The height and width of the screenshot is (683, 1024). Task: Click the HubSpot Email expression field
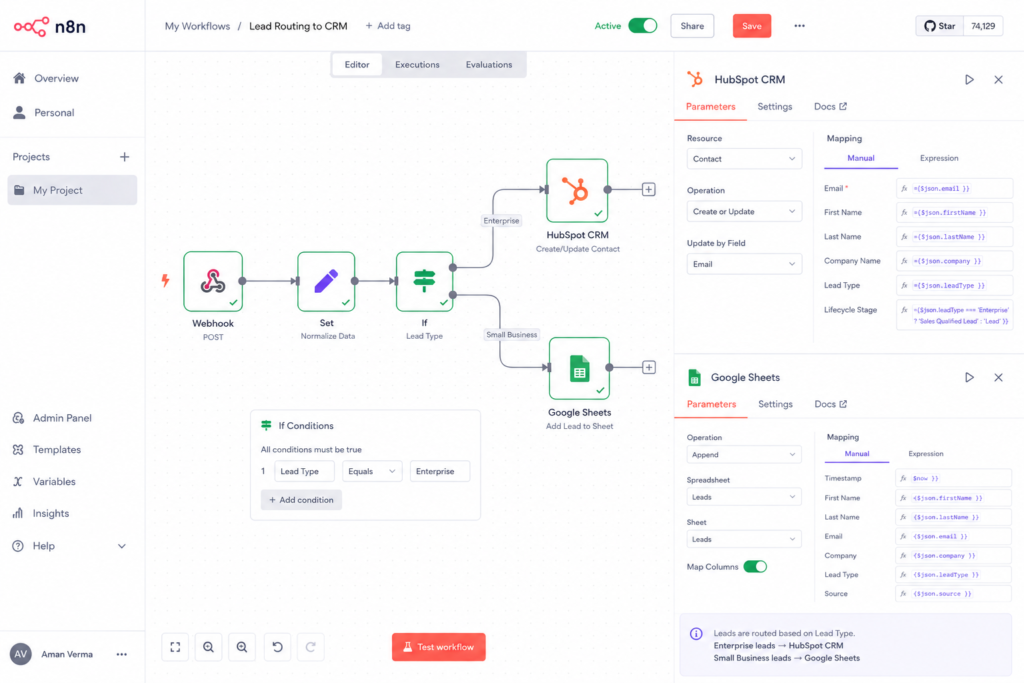[x=954, y=188]
